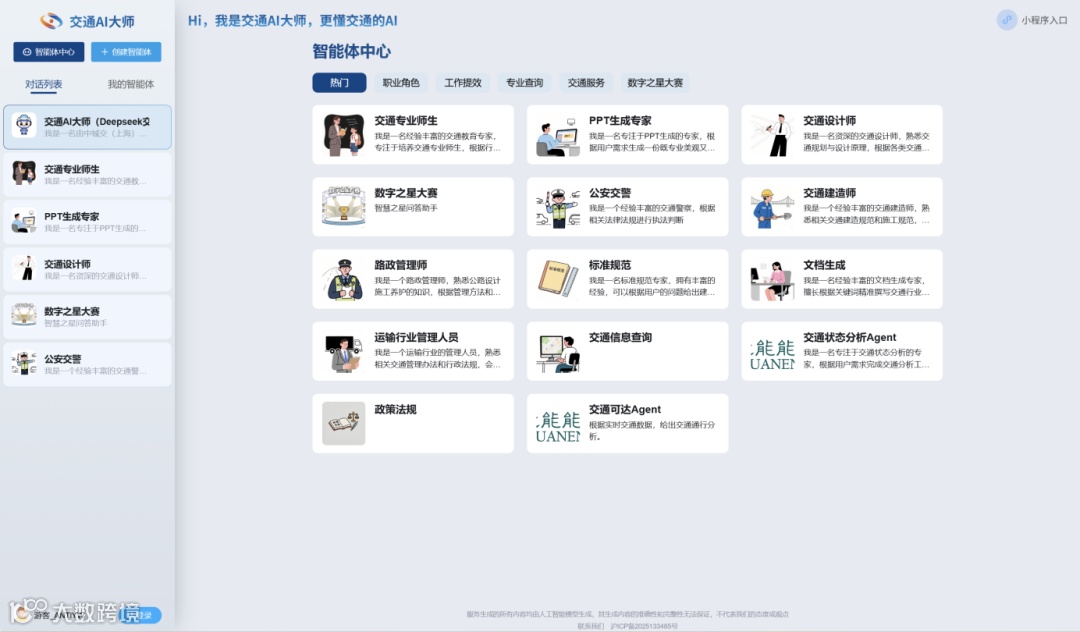Click sidebar PPT生成专家 avatar icon
The height and width of the screenshot is (632, 1080).
24,221
